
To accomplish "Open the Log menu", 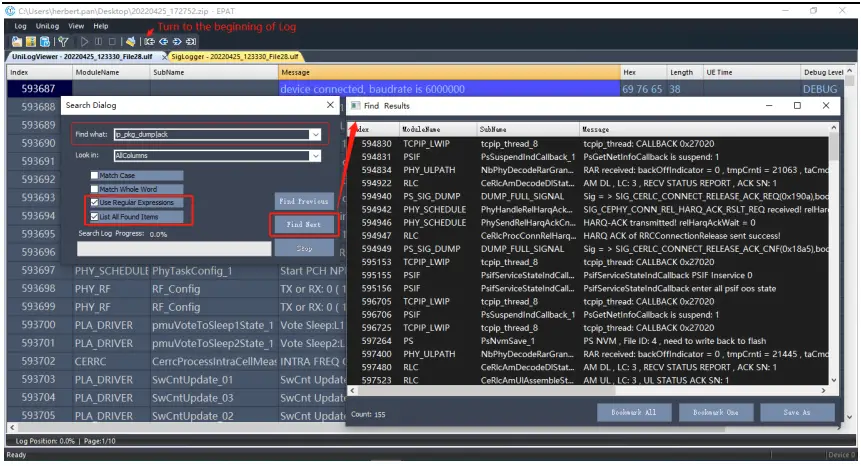I will click(20, 26).
